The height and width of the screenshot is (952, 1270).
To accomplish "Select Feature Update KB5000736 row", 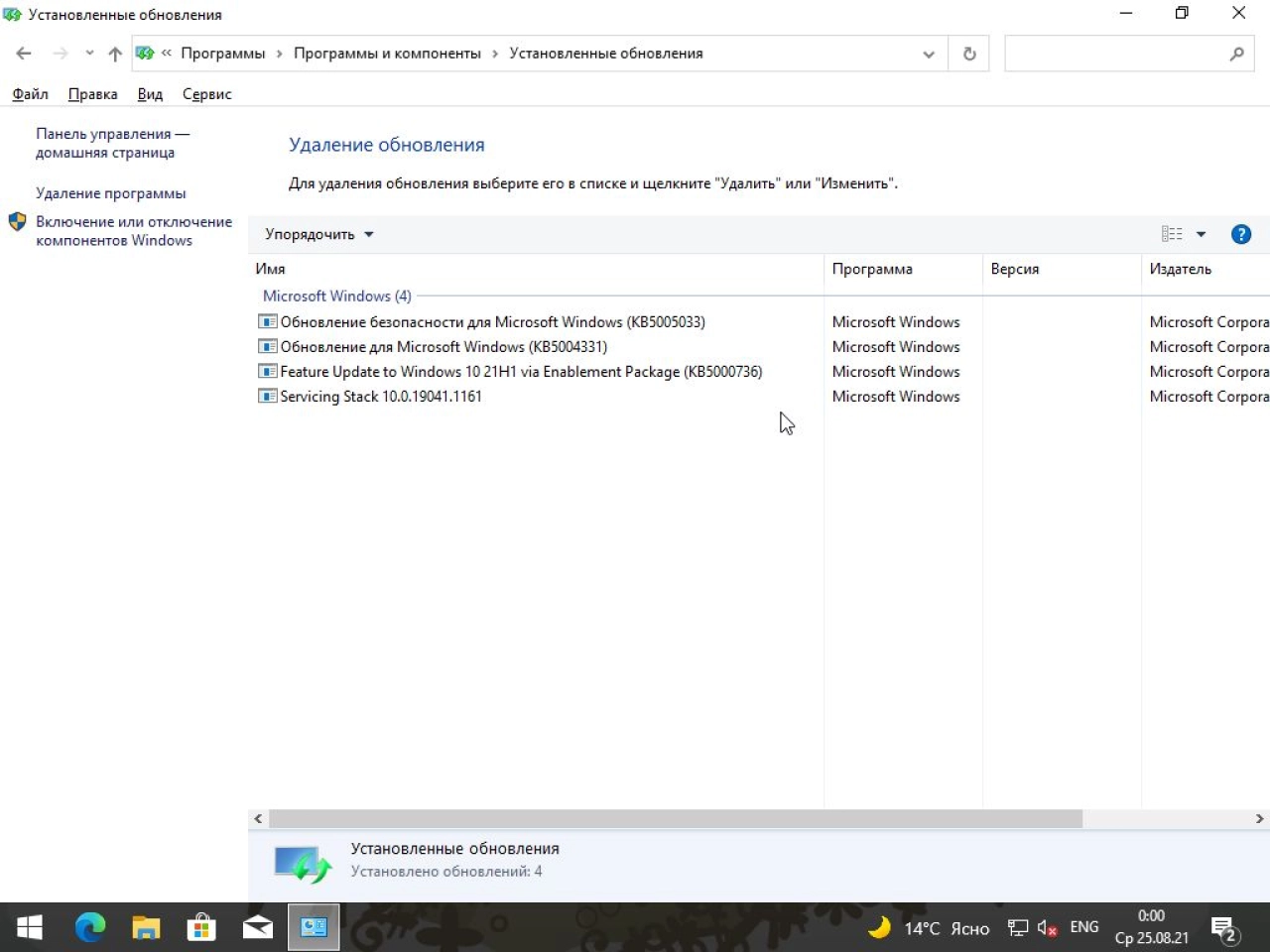I will click(x=759, y=371).
